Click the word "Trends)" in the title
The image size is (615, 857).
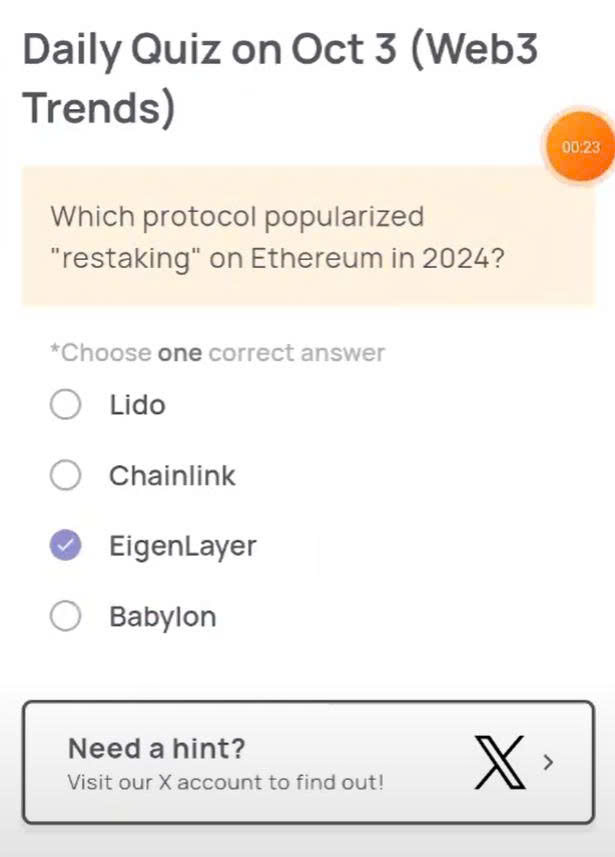(x=98, y=107)
